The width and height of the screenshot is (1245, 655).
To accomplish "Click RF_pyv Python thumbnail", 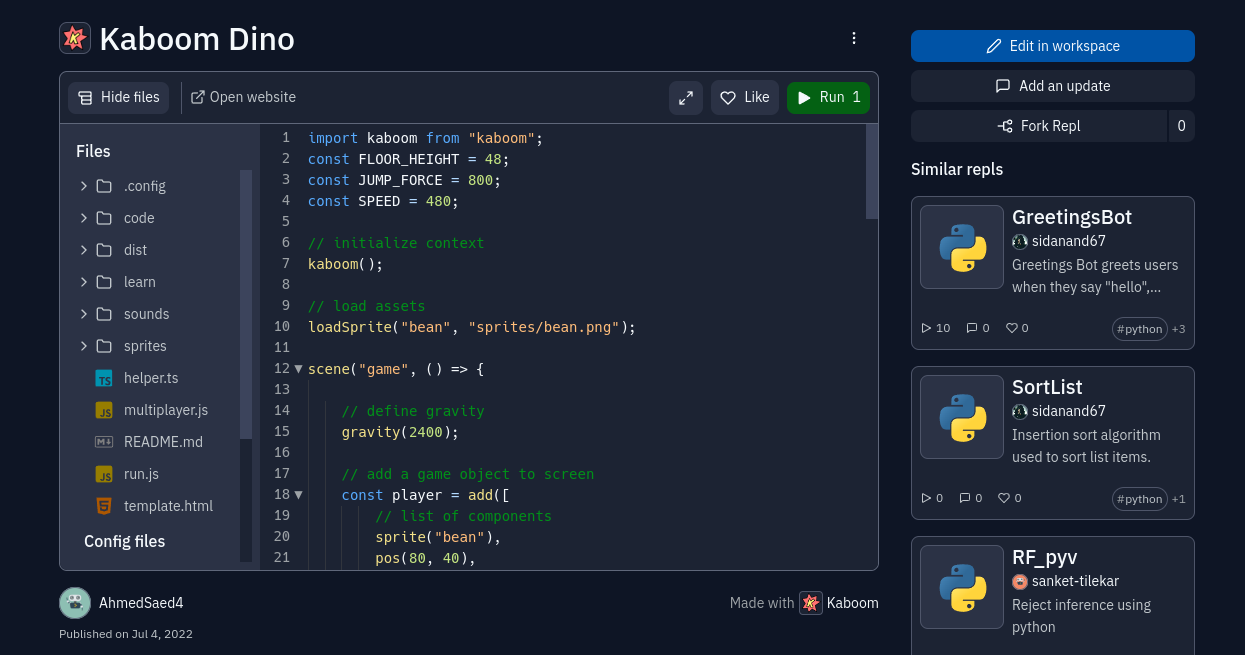I will [x=962, y=587].
